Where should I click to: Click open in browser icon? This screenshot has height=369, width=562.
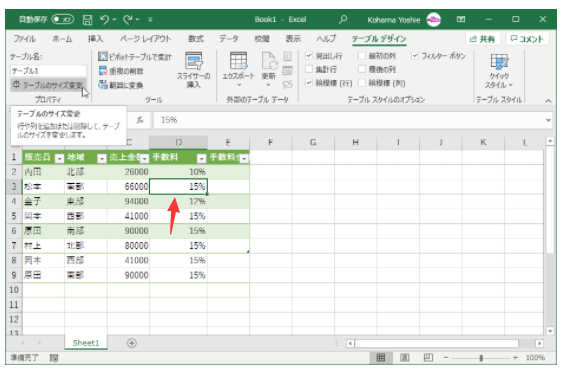(287, 70)
